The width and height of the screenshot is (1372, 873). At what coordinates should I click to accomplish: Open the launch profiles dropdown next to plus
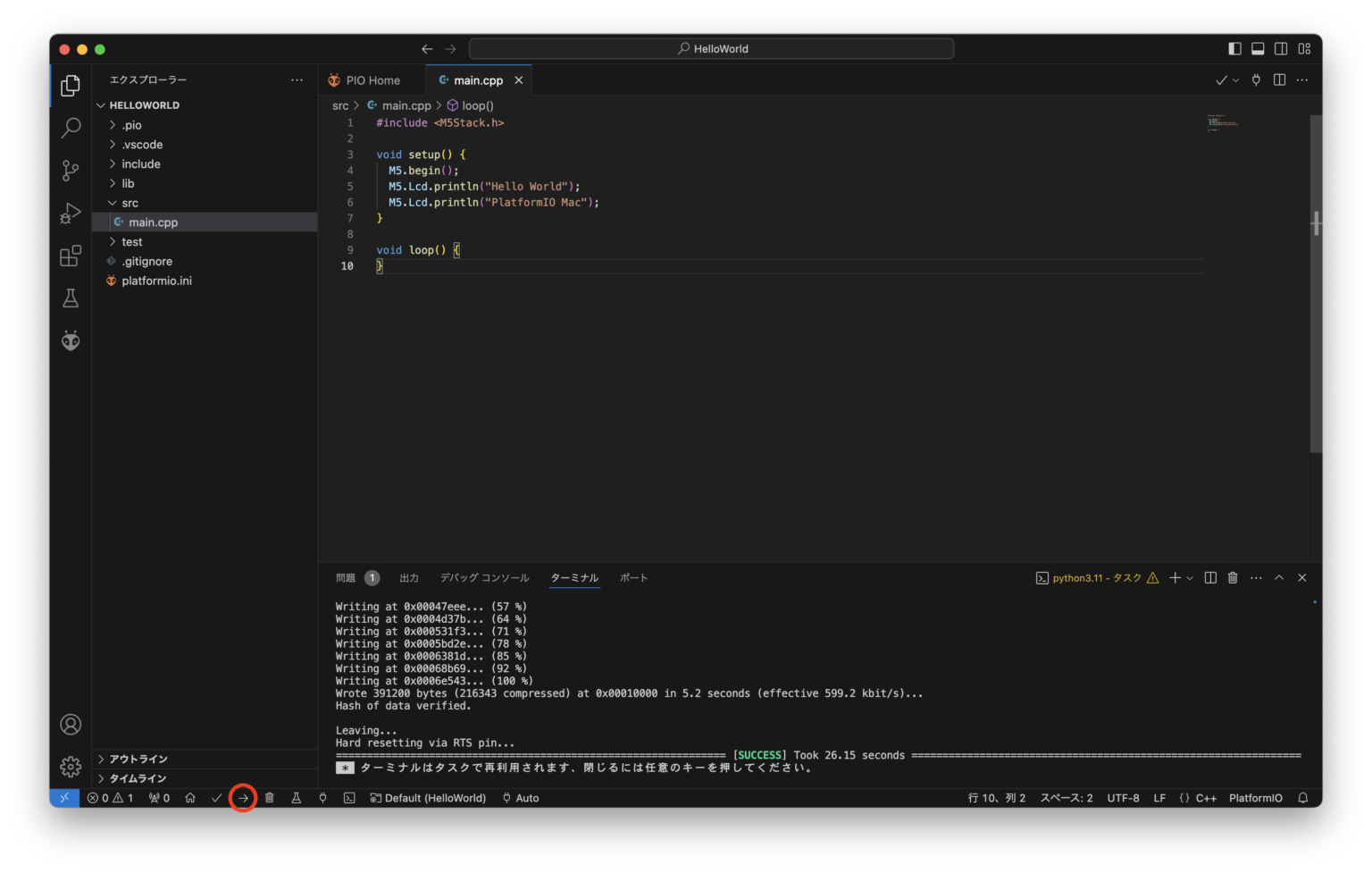tap(1189, 577)
